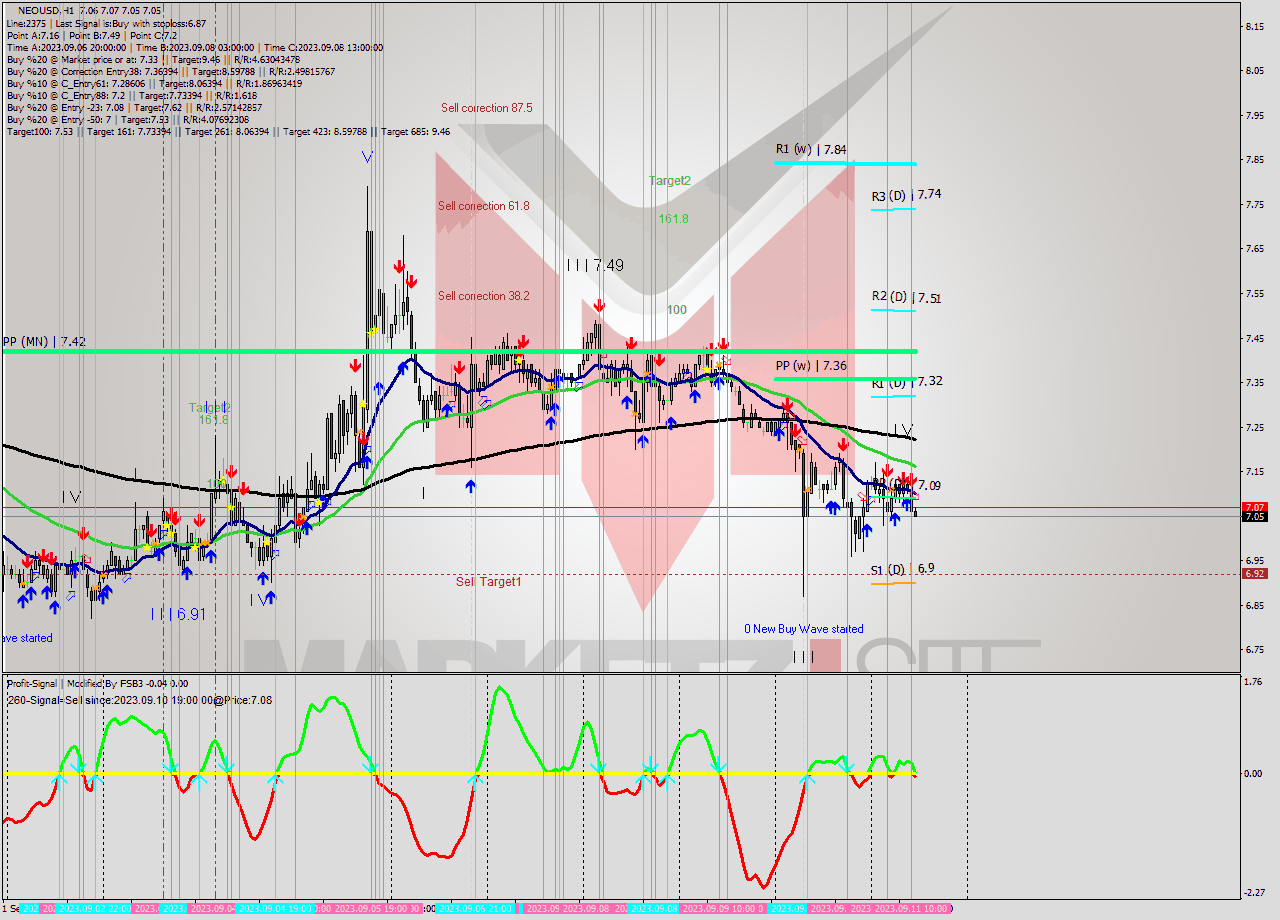
Task: Select the 'R1 (w) | 7.84' resistance label
Action: pos(811,149)
